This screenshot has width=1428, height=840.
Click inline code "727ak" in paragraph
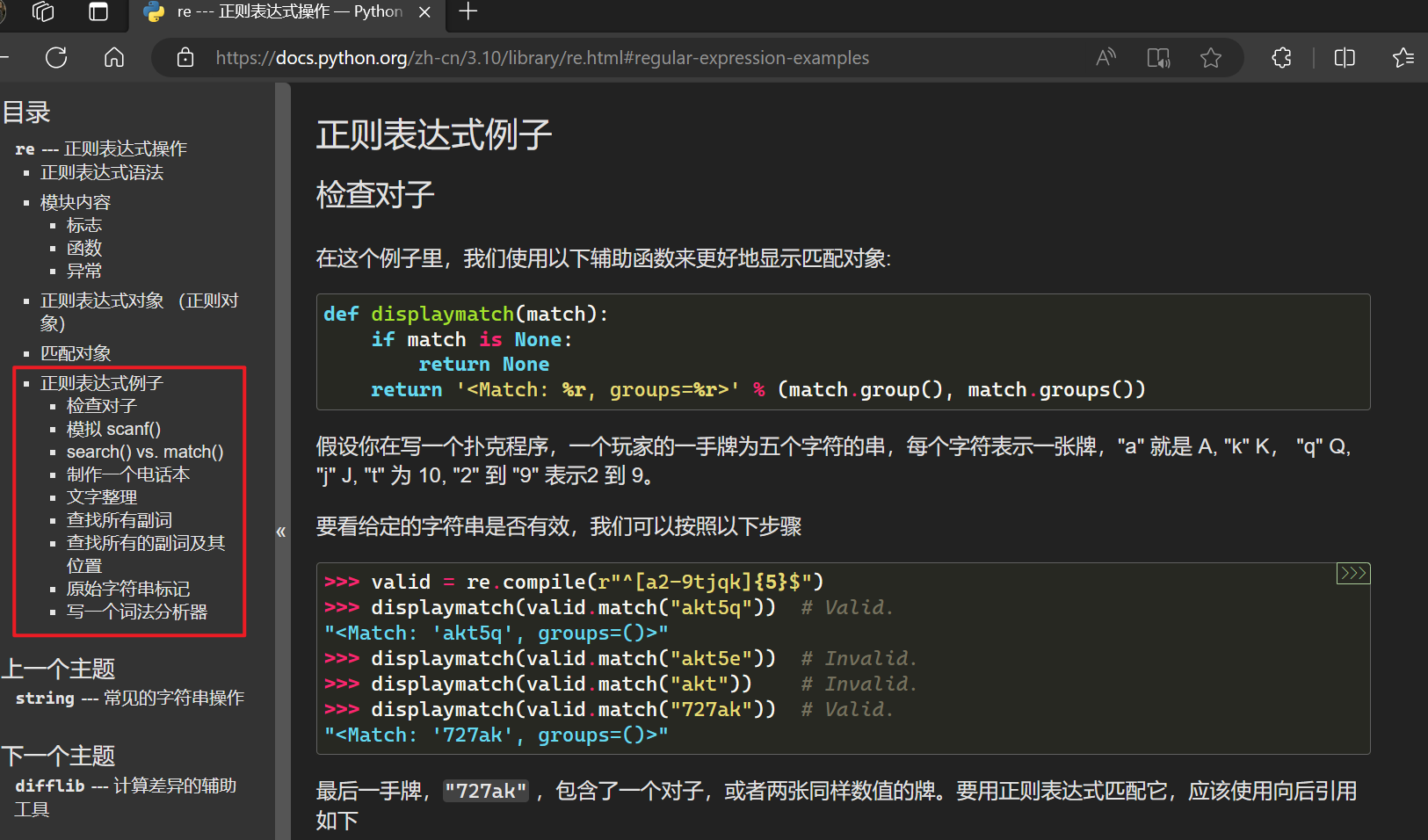pos(486,791)
